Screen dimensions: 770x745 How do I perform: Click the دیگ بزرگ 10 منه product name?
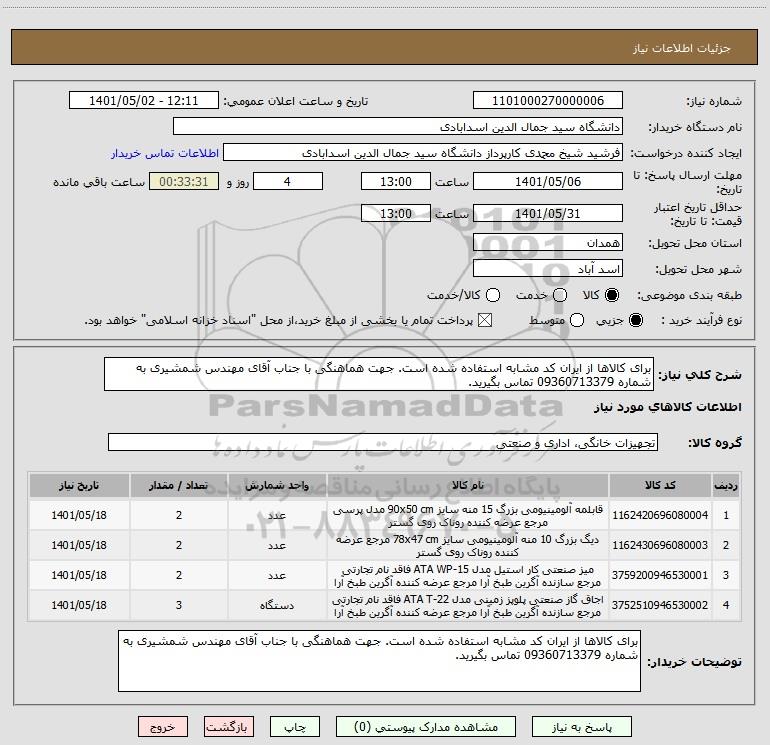click(x=468, y=546)
